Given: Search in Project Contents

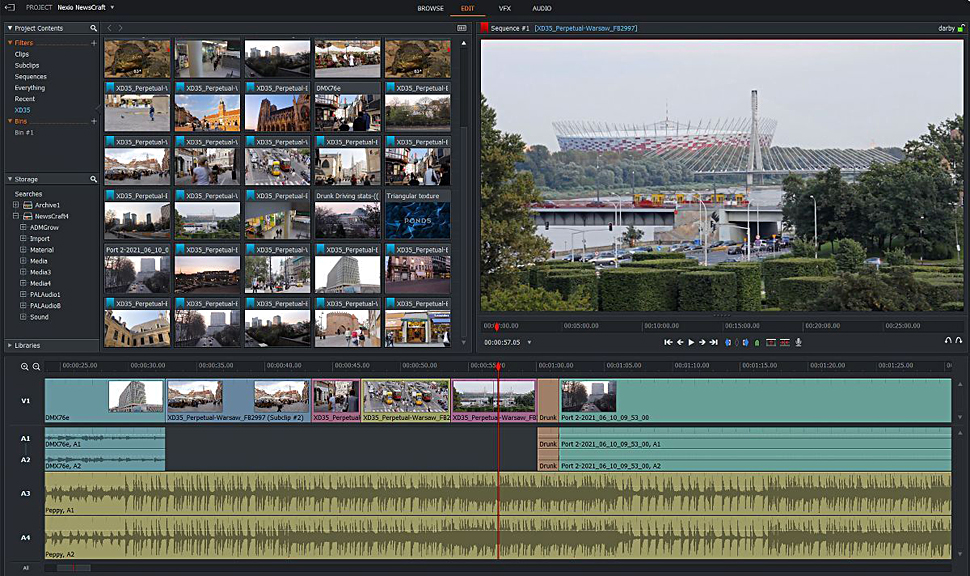Looking at the screenshot, I should click(93, 28).
